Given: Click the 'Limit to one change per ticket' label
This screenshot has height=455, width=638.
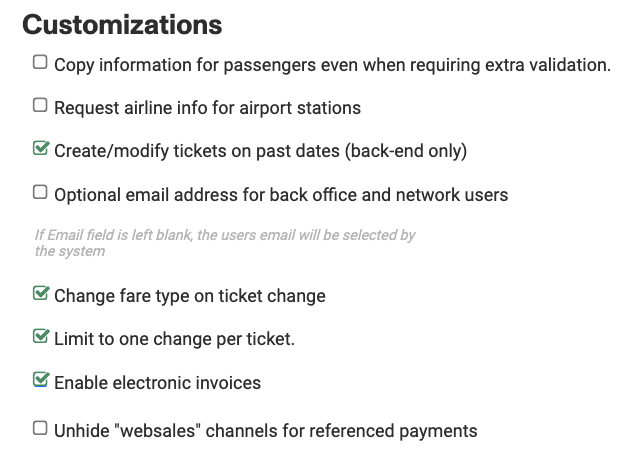Looking at the screenshot, I should [174, 339].
